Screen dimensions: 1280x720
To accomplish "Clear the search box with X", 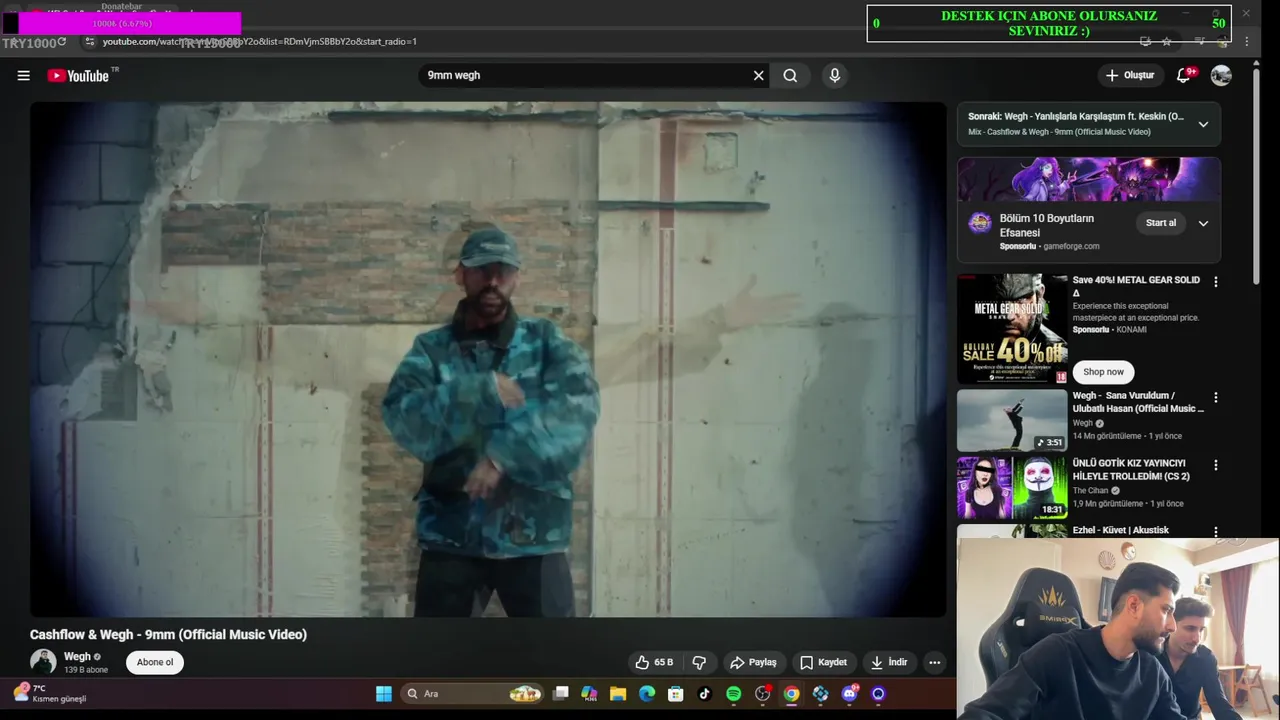I will coord(758,75).
